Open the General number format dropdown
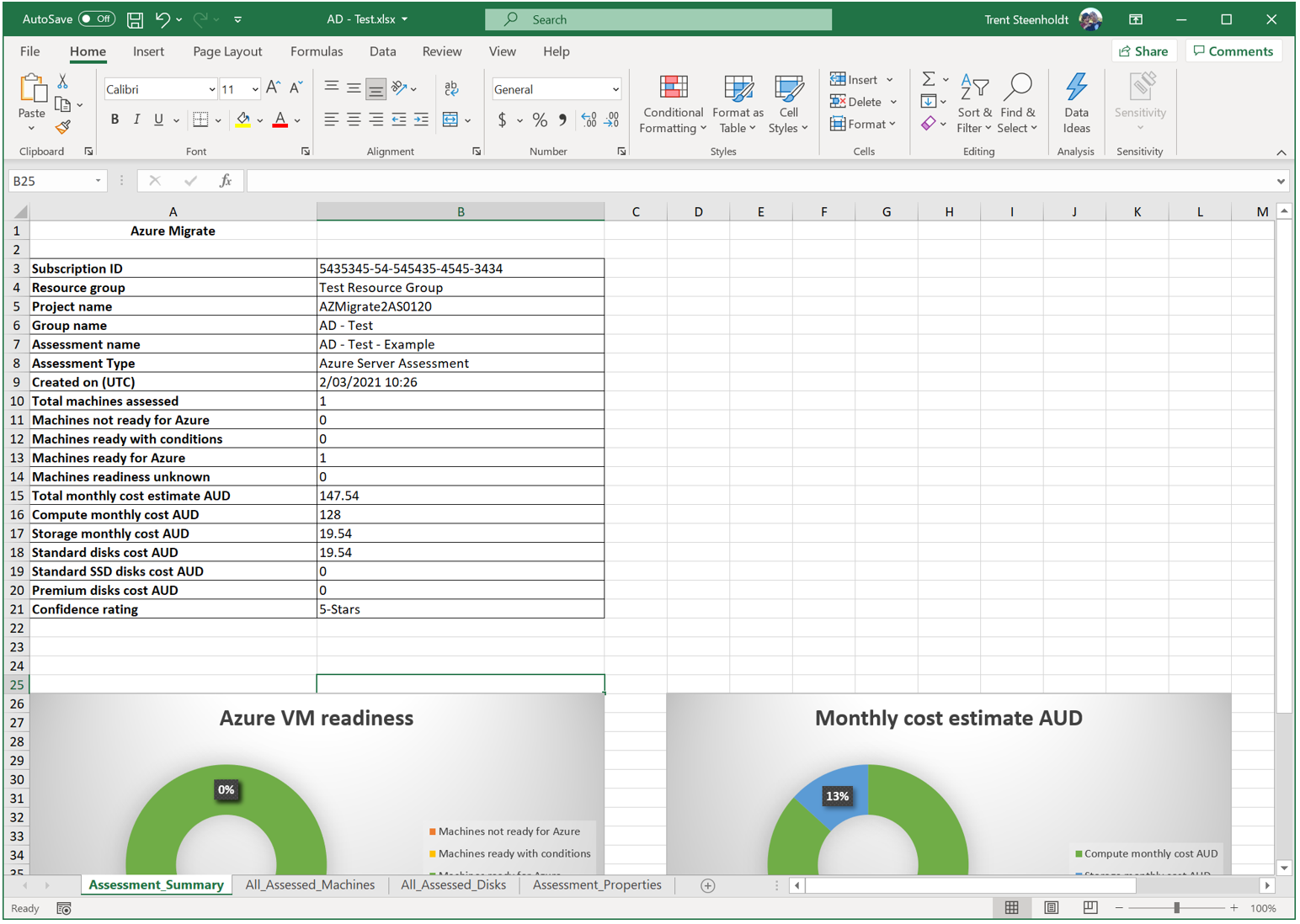Image resolution: width=1300 pixels, height=924 pixels. pyautogui.click(x=615, y=89)
